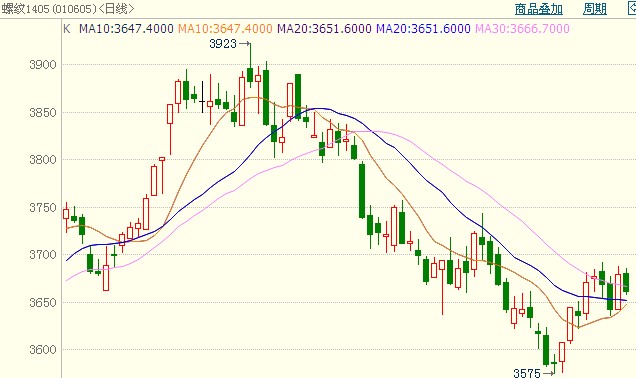The width and height of the screenshot is (636, 378).
Task: Click the 3850 y-axis price label
Action: tap(43, 112)
